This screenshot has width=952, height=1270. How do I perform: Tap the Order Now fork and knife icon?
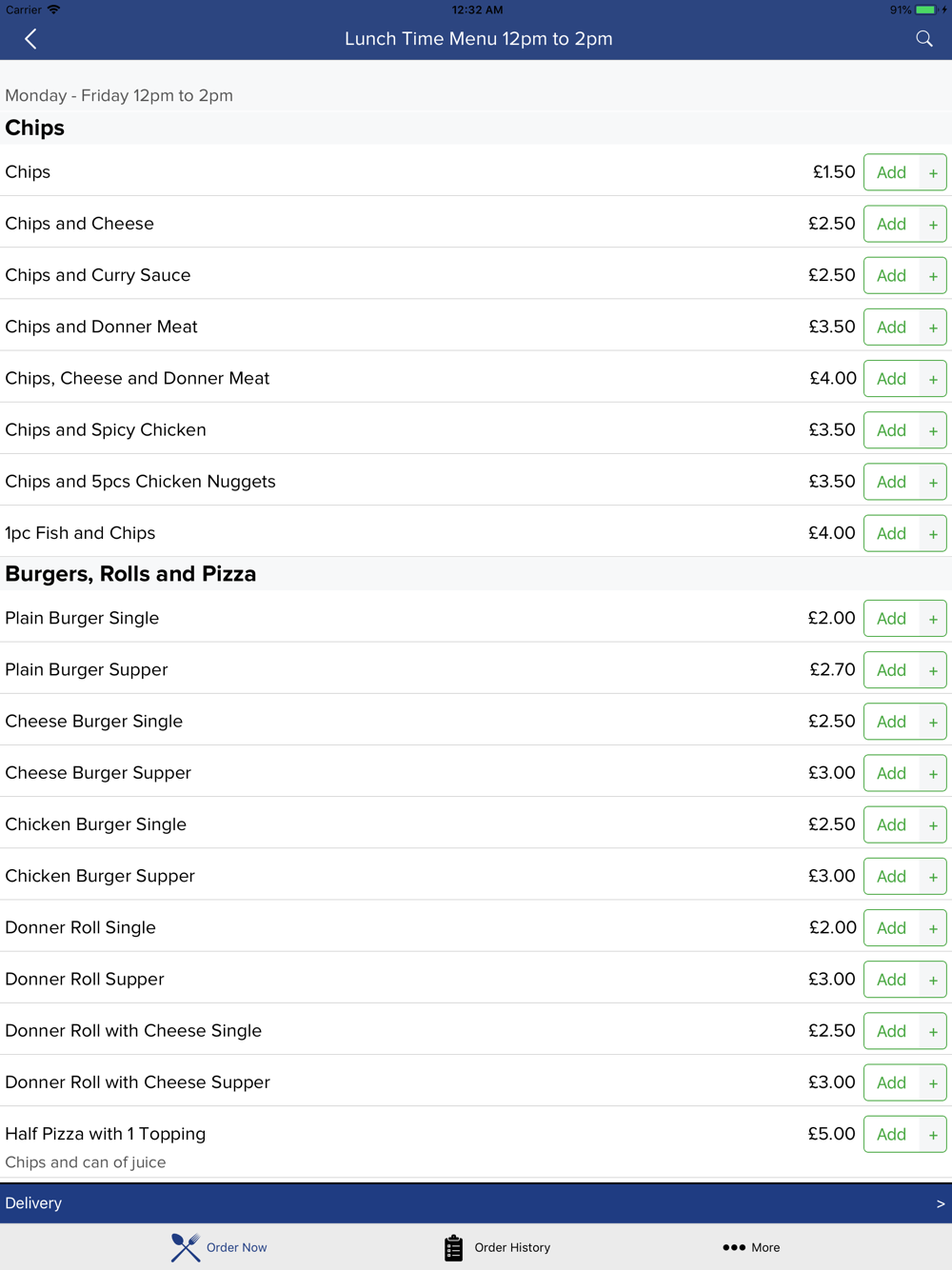click(186, 1247)
